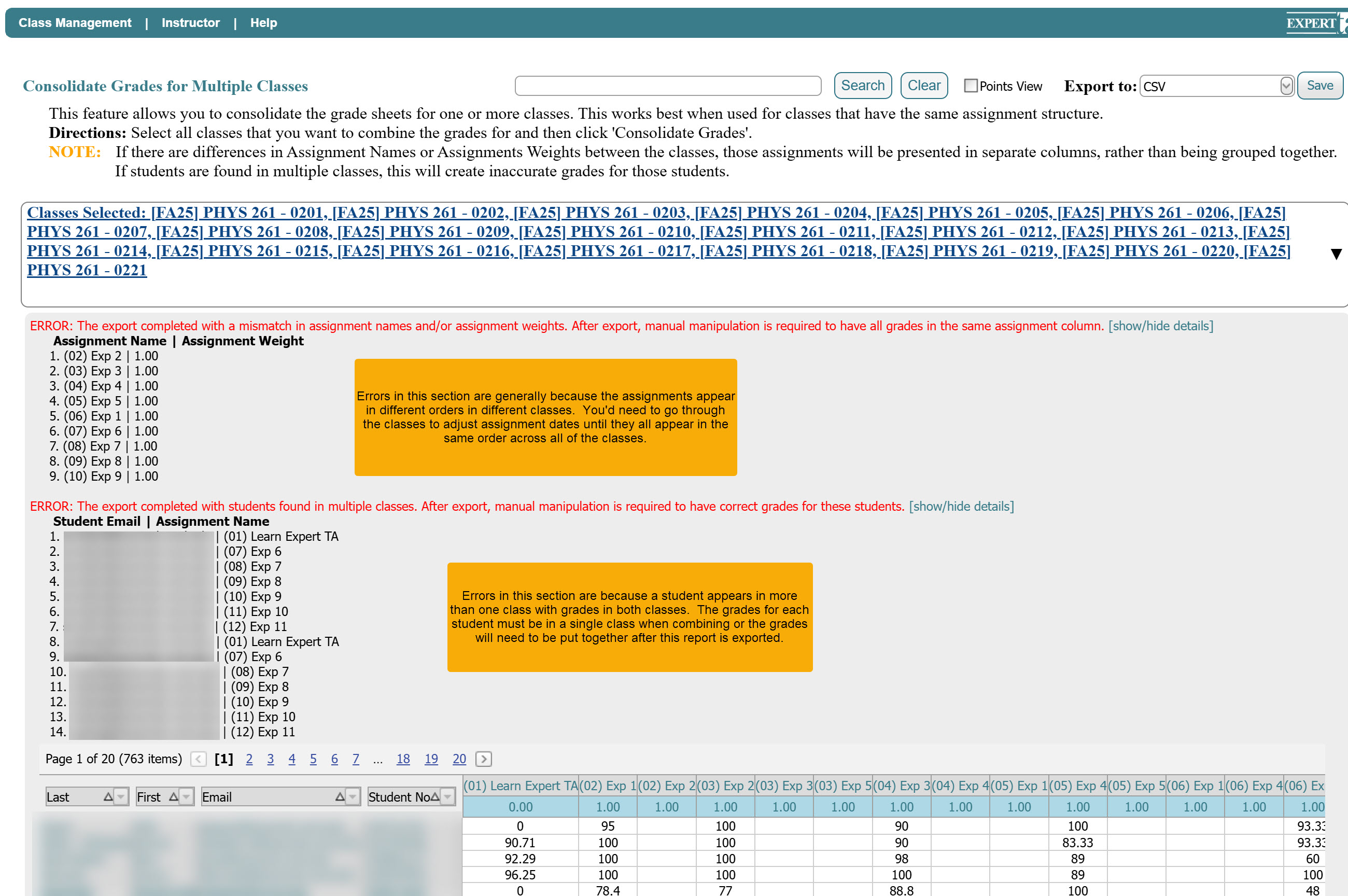The width and height of the screenshot is (1348, 896).
Task: Open the Last column filter dropdown
Action: tap(121, 796)
